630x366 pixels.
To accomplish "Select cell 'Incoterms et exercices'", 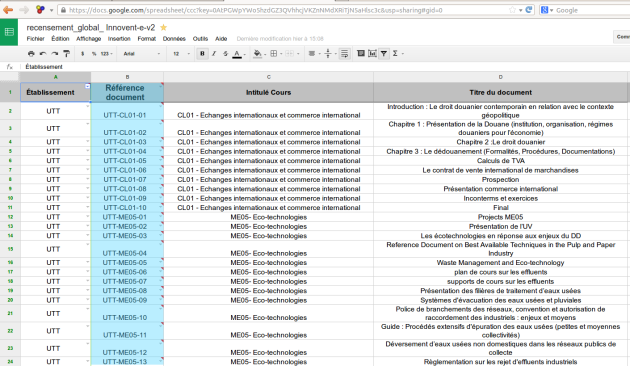I will click(501, 198).
